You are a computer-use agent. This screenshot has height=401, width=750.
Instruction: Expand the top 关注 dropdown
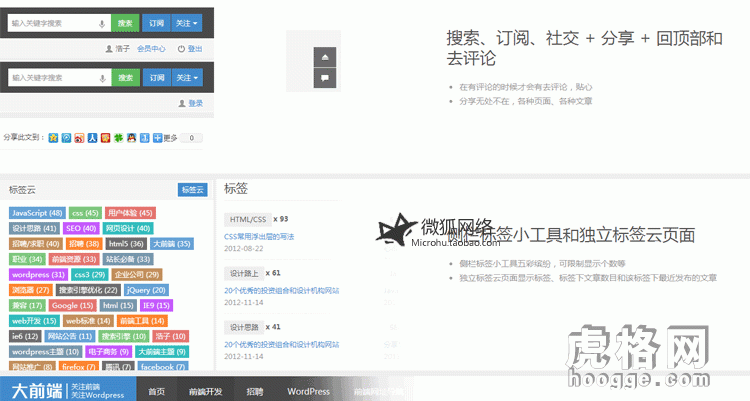[187, 22]
